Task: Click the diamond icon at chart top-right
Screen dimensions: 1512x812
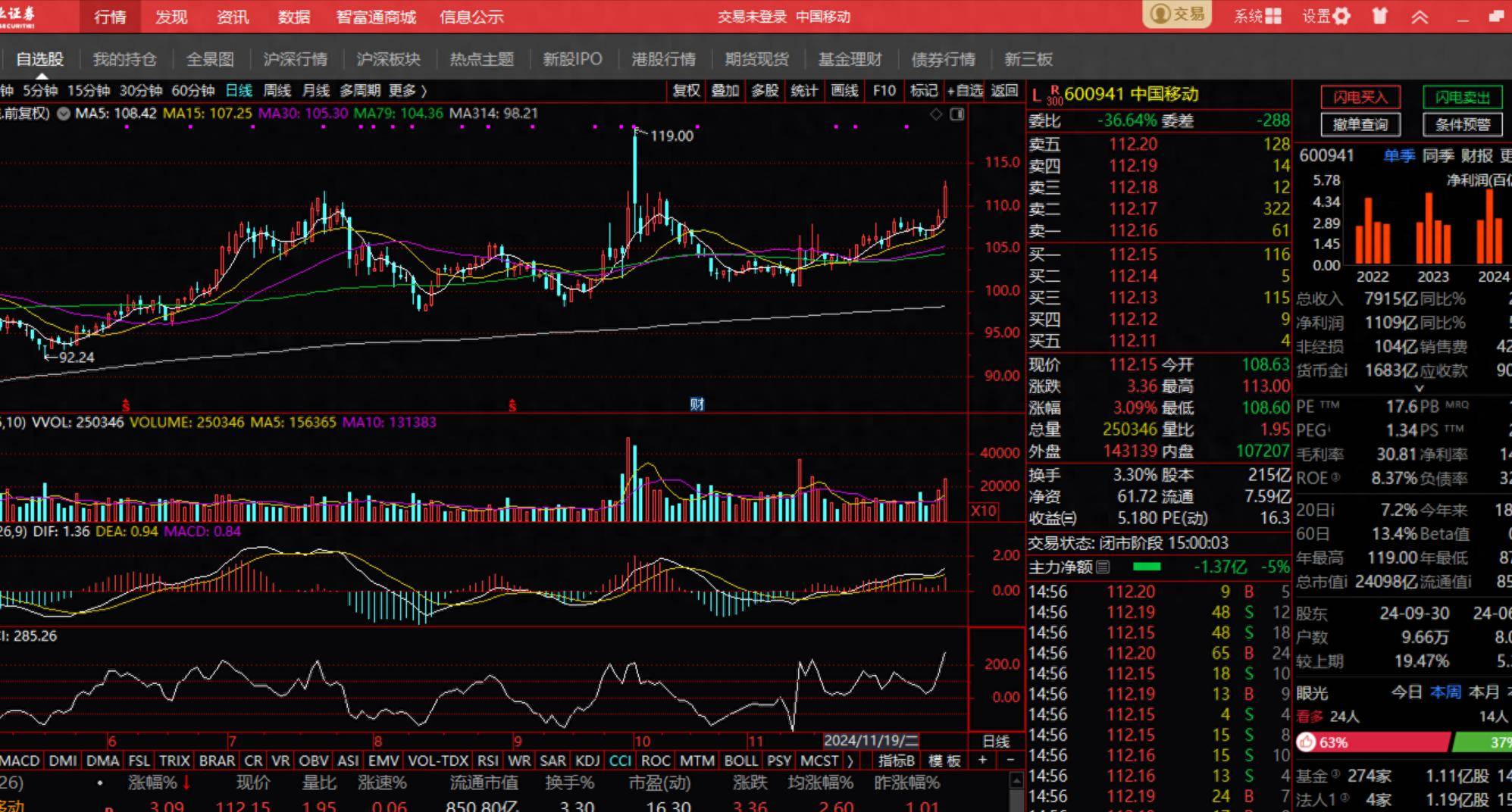Action: pyautogui.click(x=936, y=114)
